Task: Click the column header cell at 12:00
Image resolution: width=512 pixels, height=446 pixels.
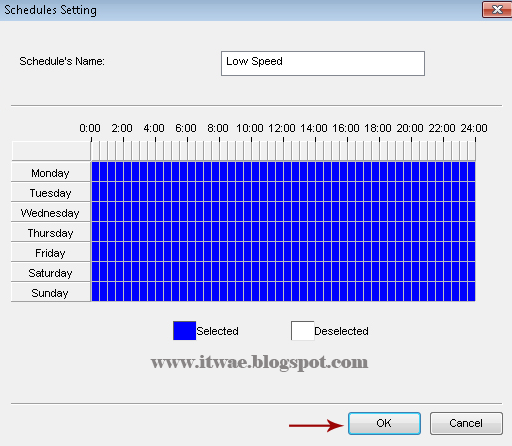Action: (287, 151)
